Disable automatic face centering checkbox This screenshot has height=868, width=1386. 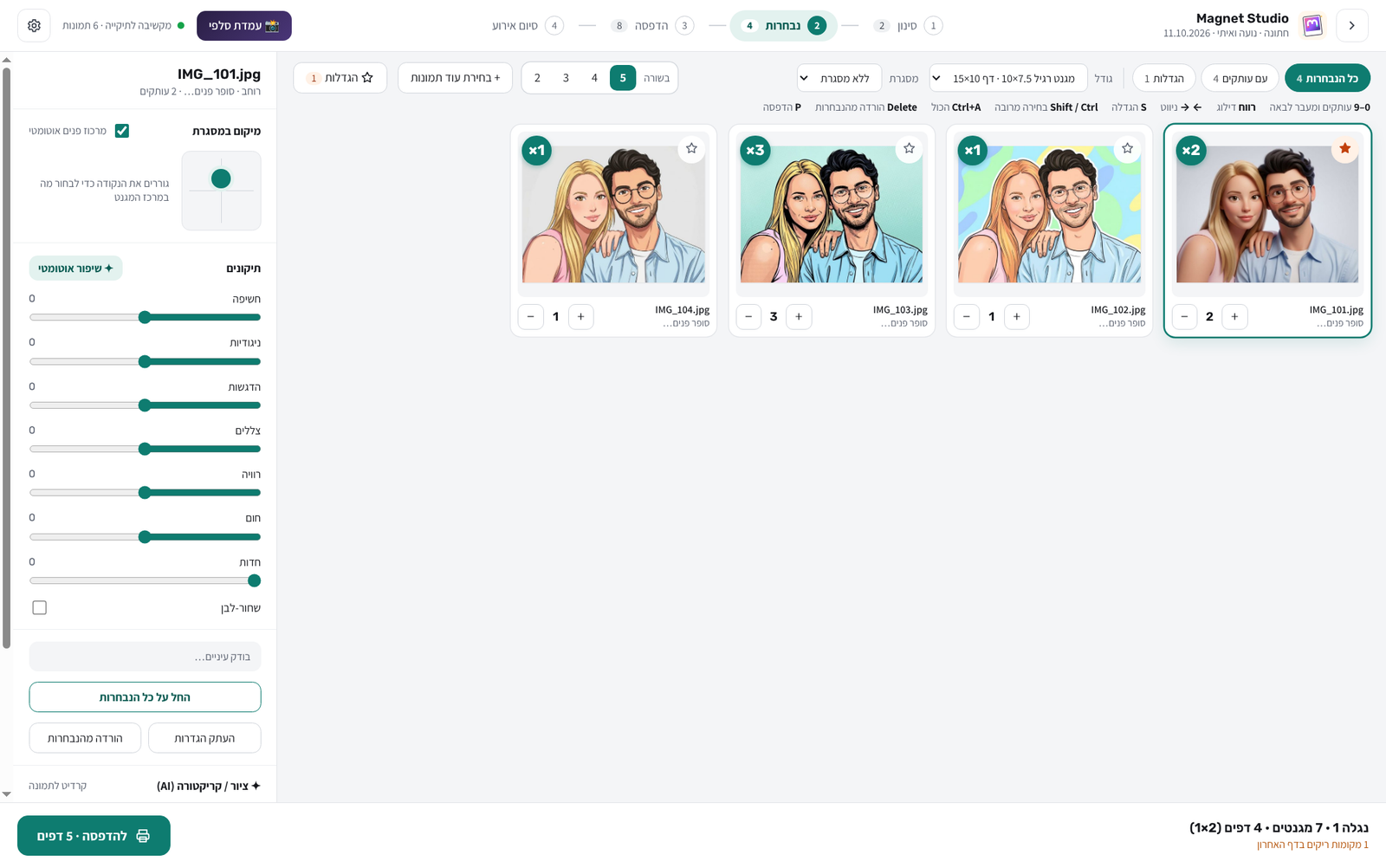tap(122, 131)
